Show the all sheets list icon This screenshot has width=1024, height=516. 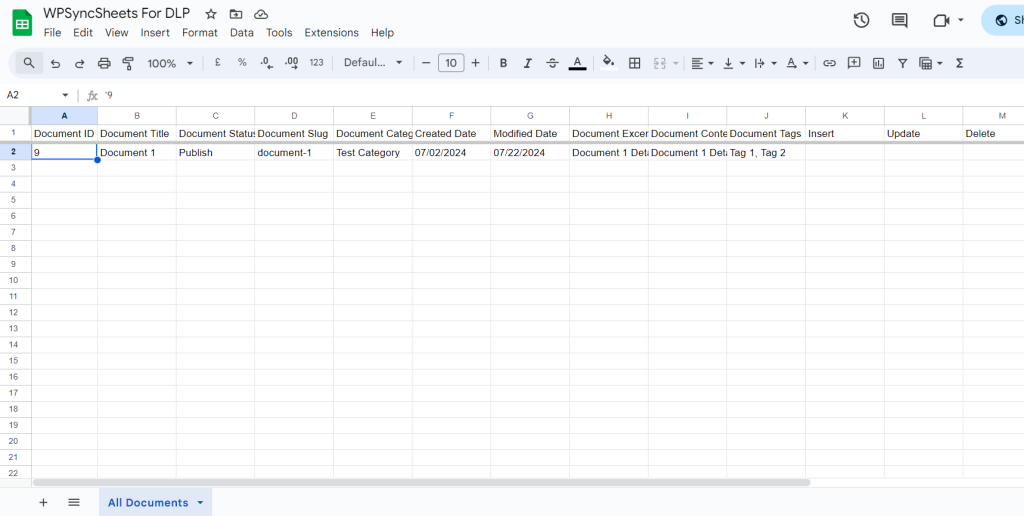click(x=74, y=502)
